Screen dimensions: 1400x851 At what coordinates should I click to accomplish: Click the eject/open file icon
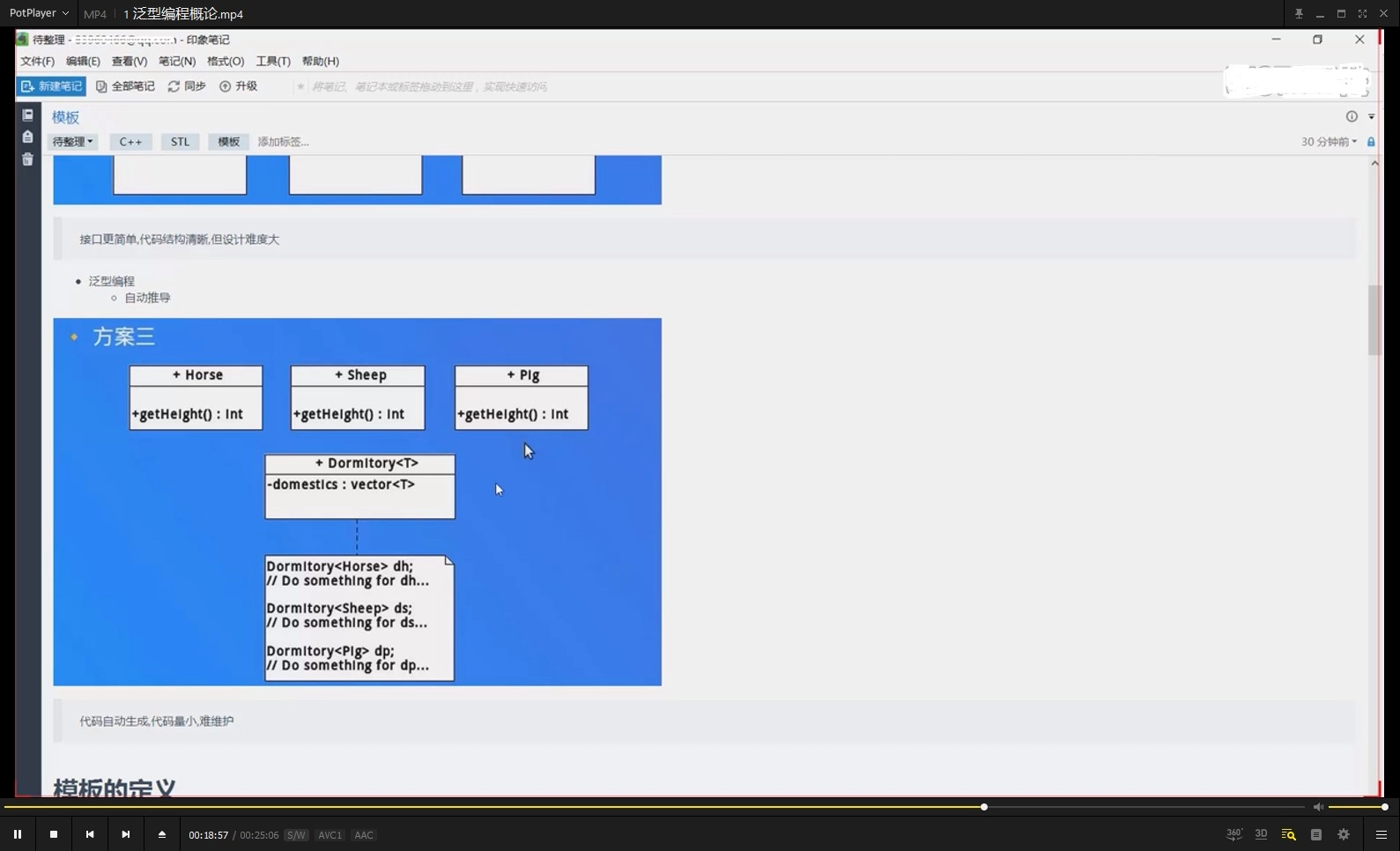[x=162, y=834]
